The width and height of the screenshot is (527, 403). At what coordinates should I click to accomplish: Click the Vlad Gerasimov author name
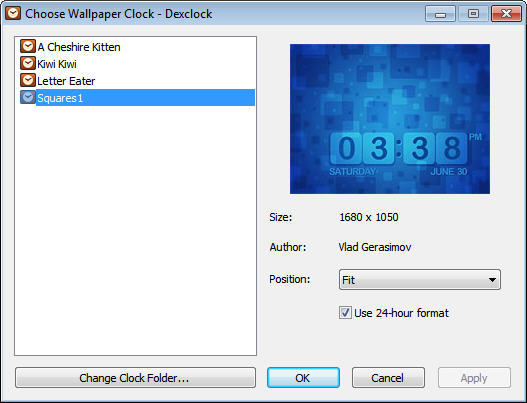point(375,247)
